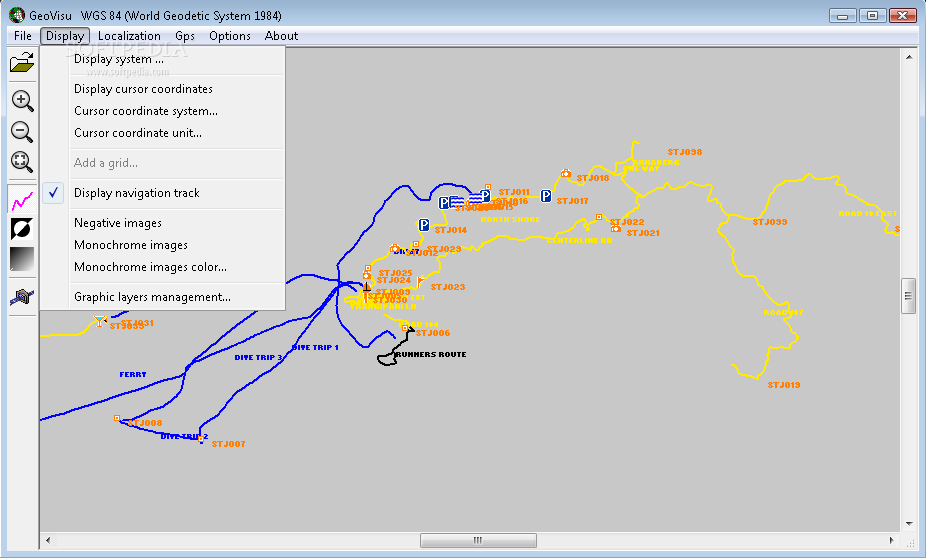The width and height of the screenshot is (926, 558).
Task: Click the FERRY route label
Action: click(133, 374)
